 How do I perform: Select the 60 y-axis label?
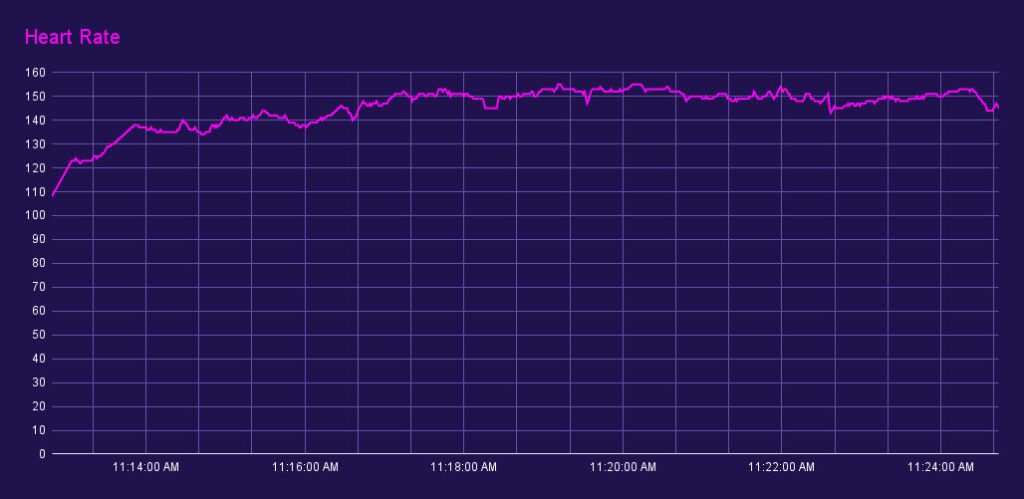pos(39,311)
